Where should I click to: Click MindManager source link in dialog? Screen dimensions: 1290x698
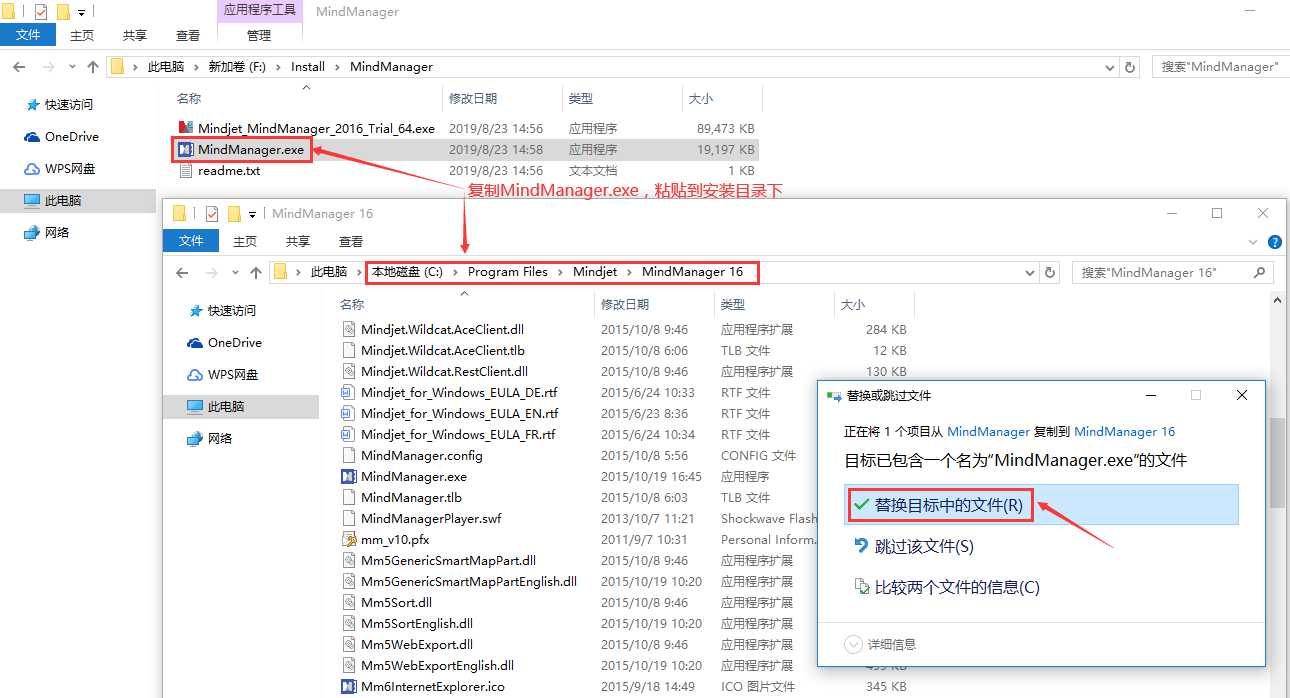tap(988, 432)
